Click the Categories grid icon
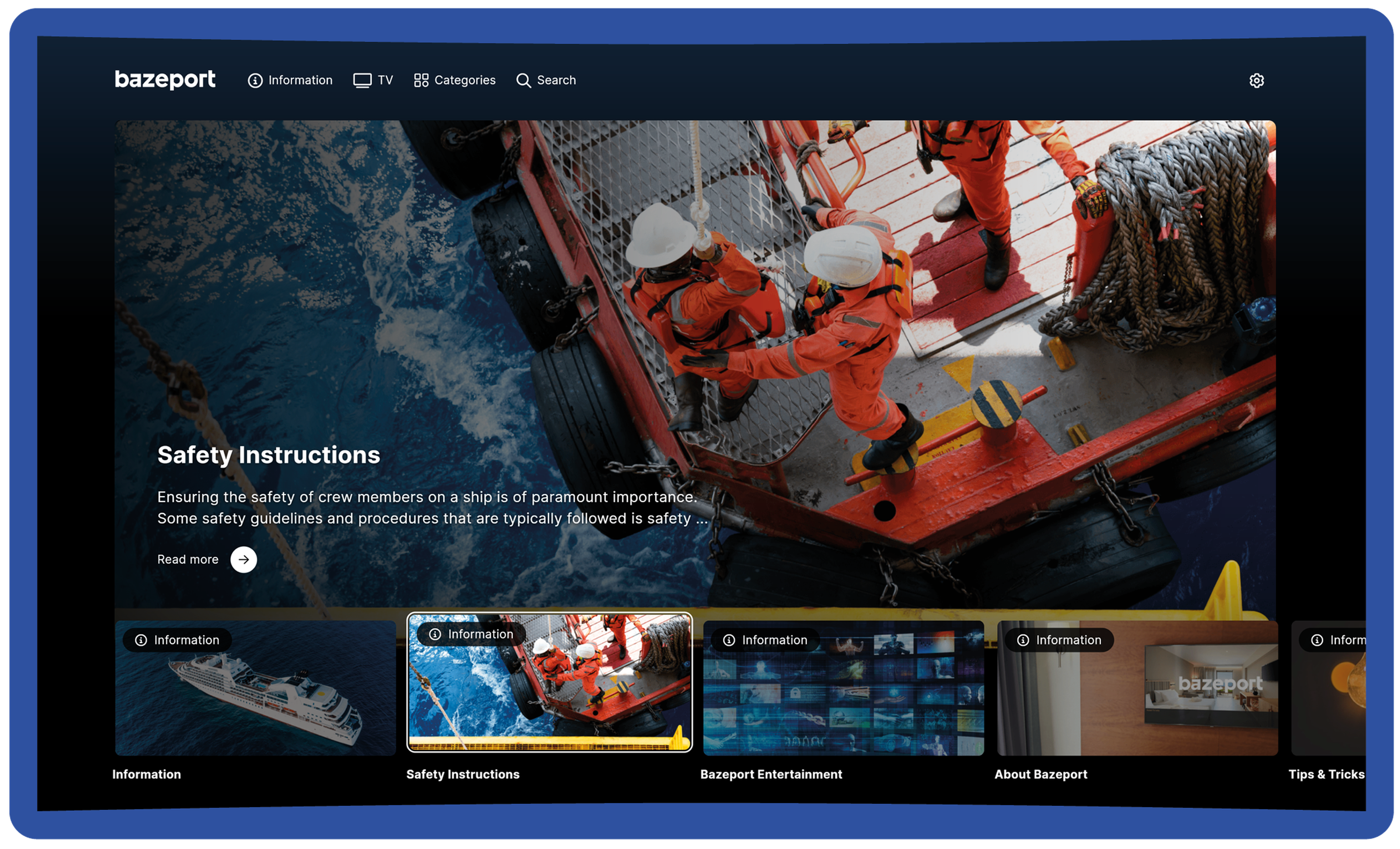The image size is (1400, 849). click(421, 81)
